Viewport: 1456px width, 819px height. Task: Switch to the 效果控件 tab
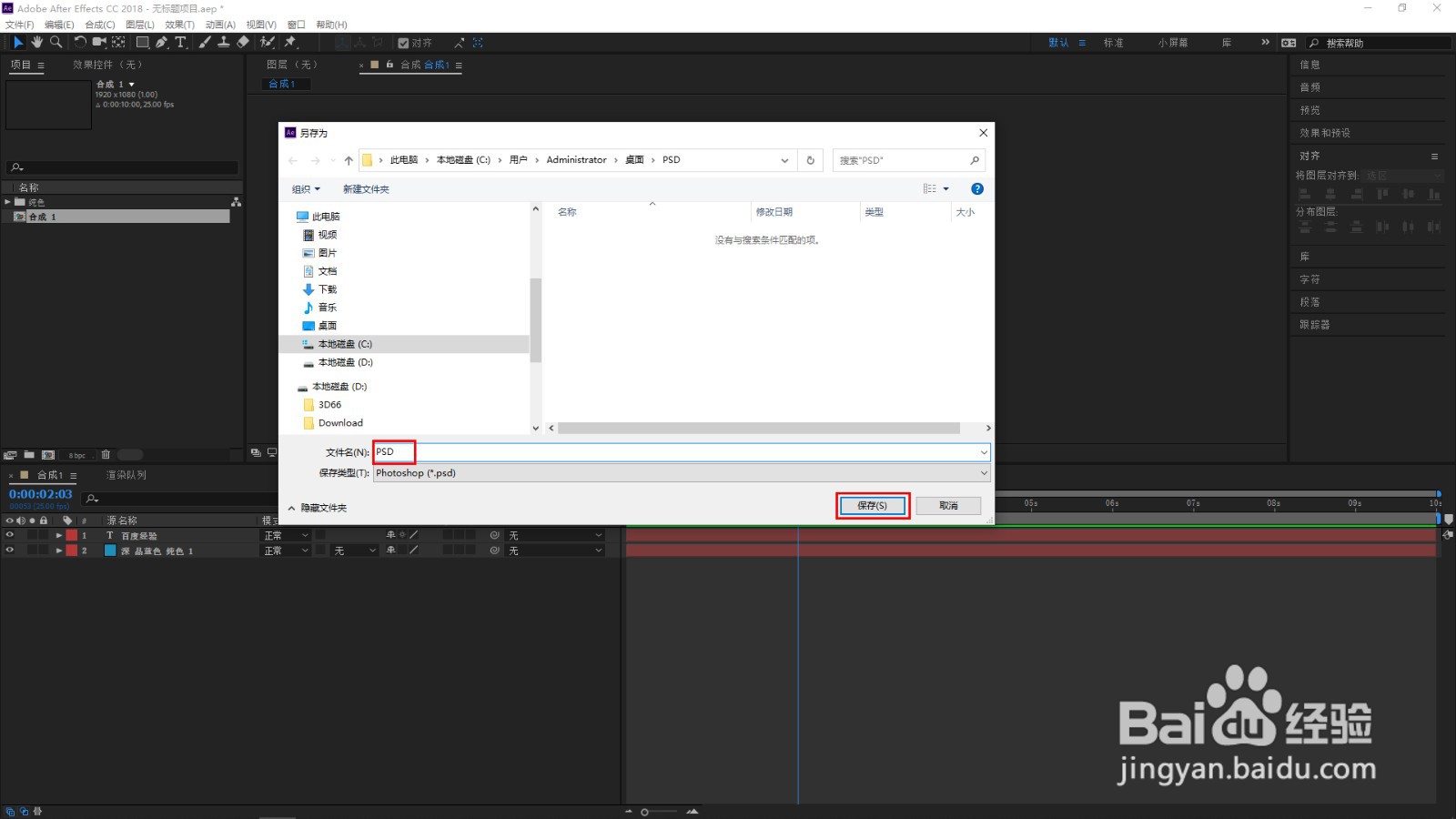tap(107, 65)
